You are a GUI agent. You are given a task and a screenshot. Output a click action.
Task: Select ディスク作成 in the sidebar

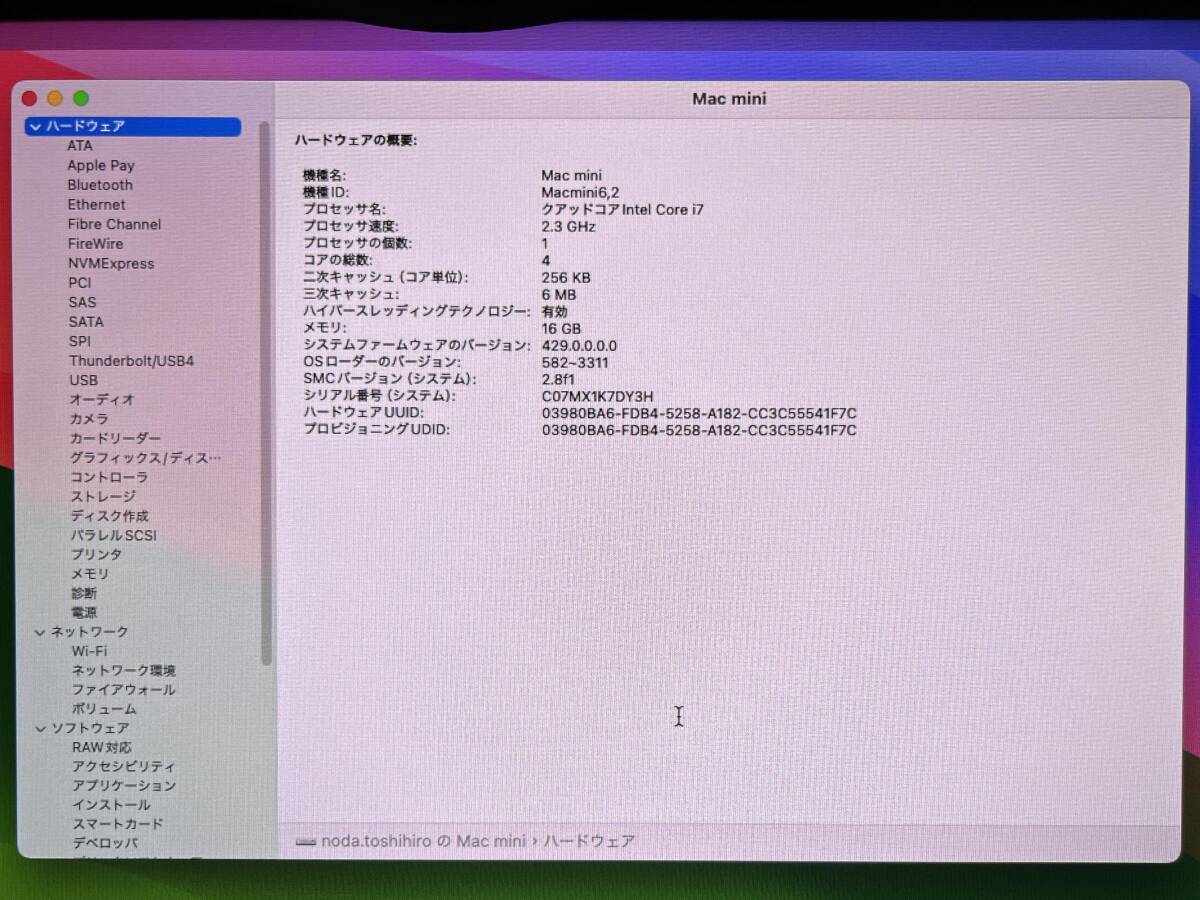[109, 516]
